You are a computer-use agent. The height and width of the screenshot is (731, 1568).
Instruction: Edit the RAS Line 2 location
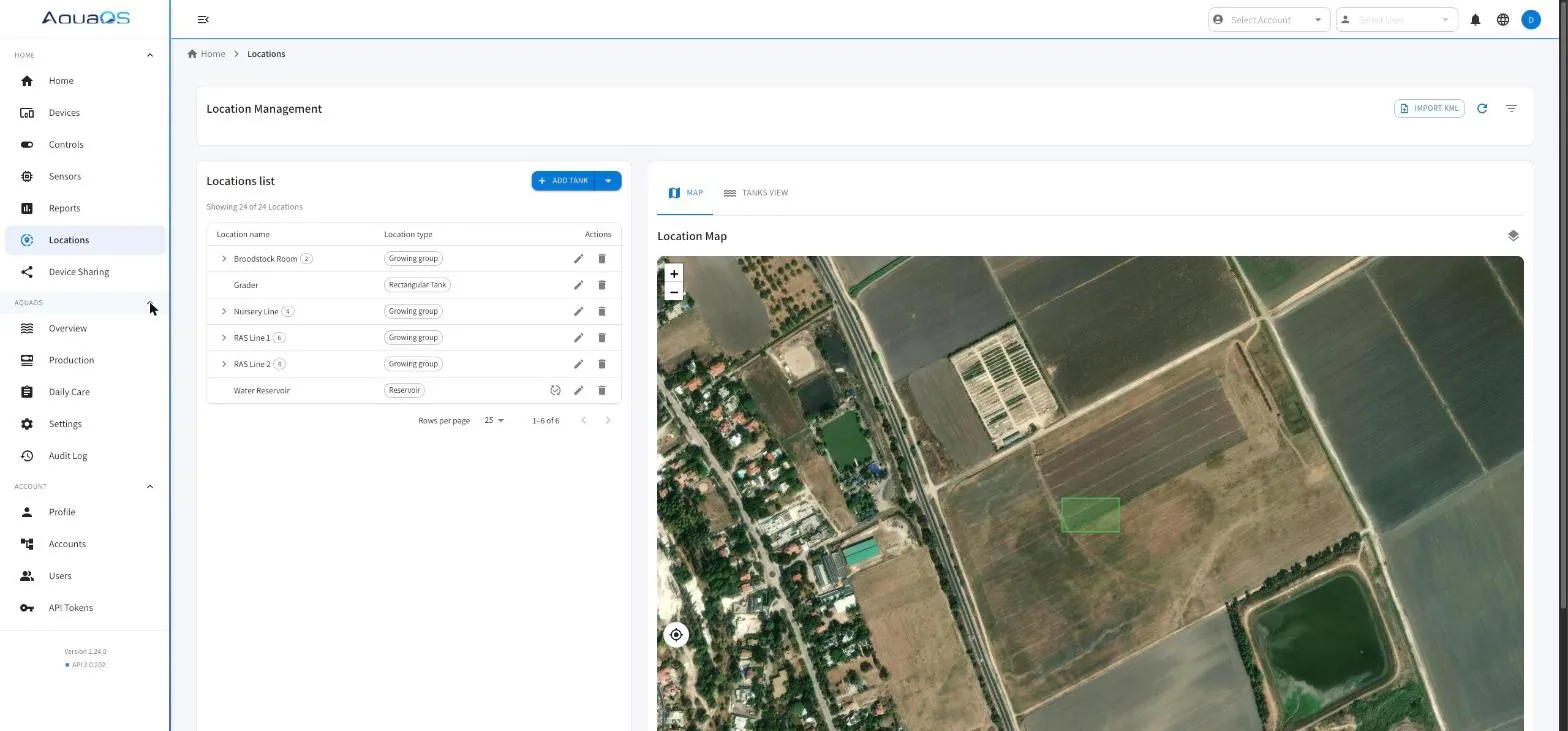pos(578,364)
